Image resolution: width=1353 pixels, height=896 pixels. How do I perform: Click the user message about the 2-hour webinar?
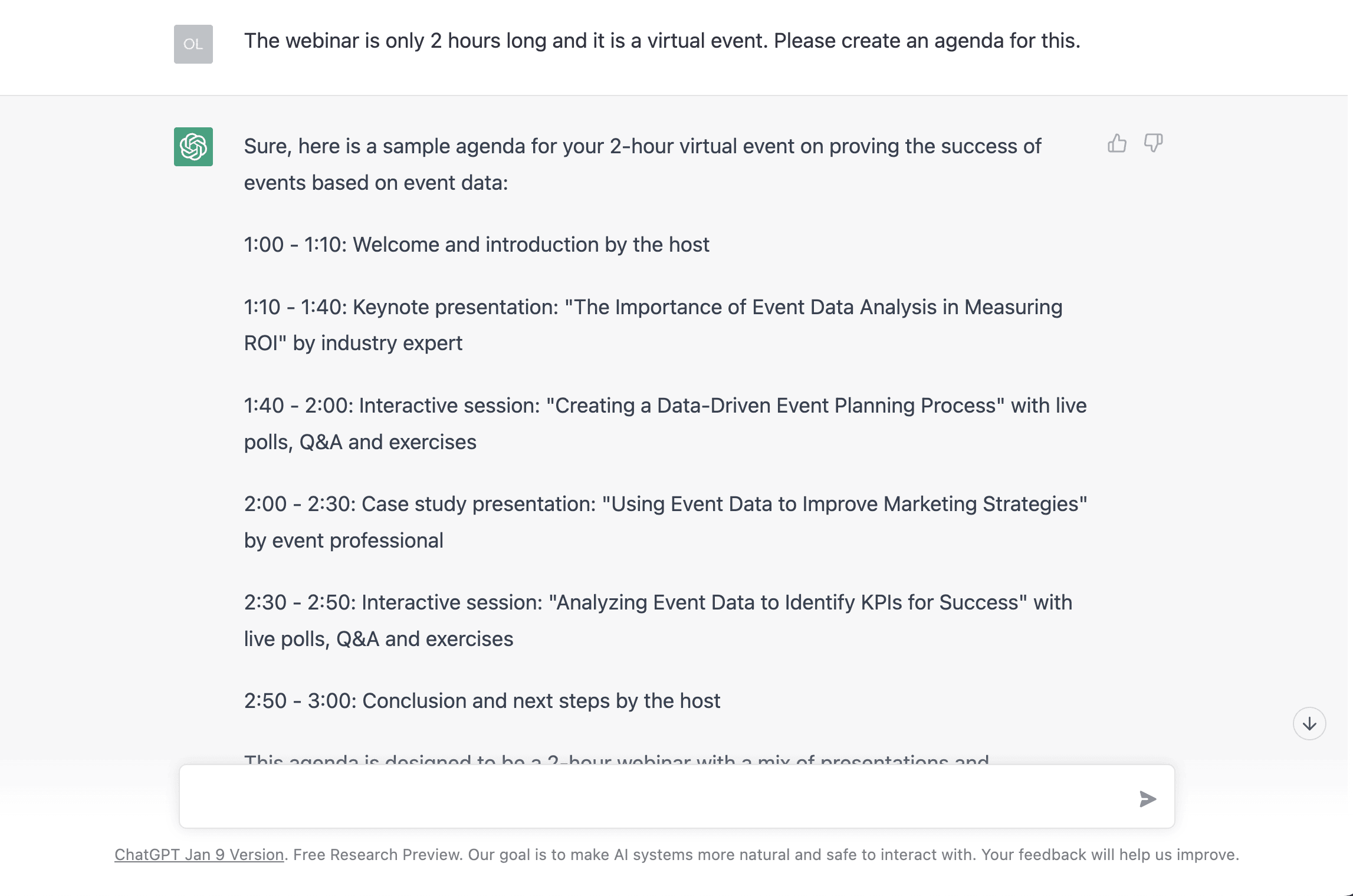(662, 41)
